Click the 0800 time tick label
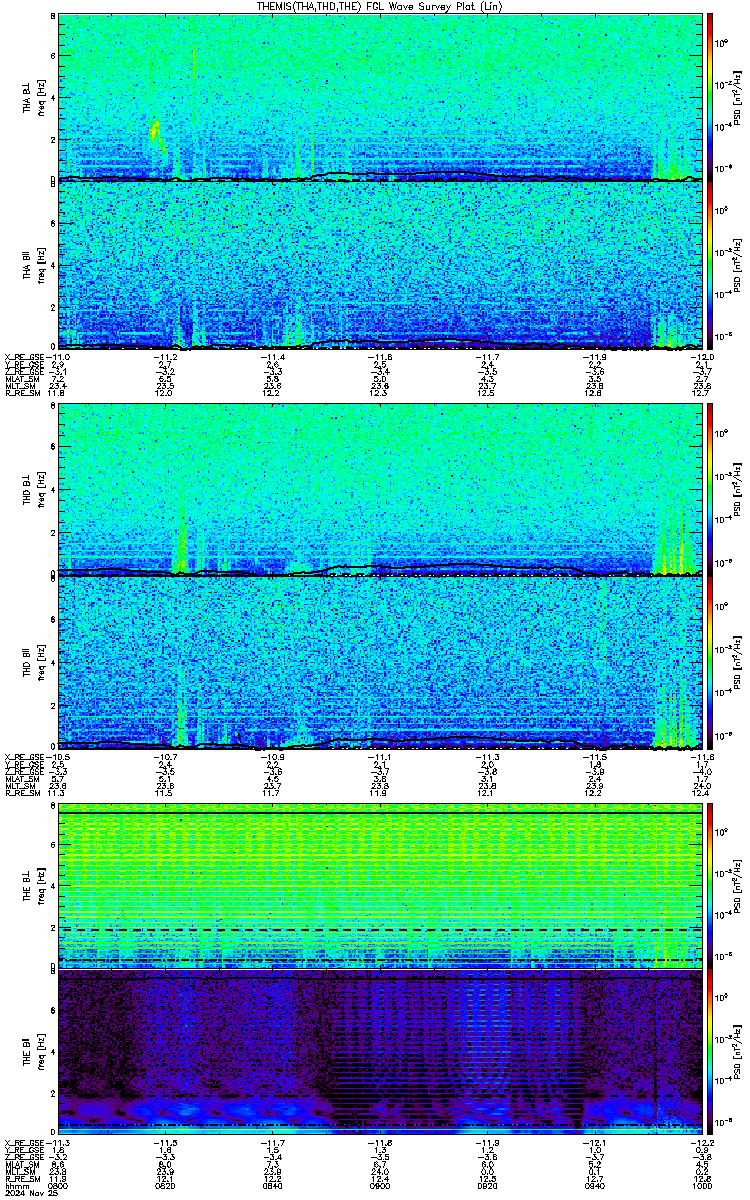The width and height of the screenshot is (750, 1200). tap(59, 1186)
